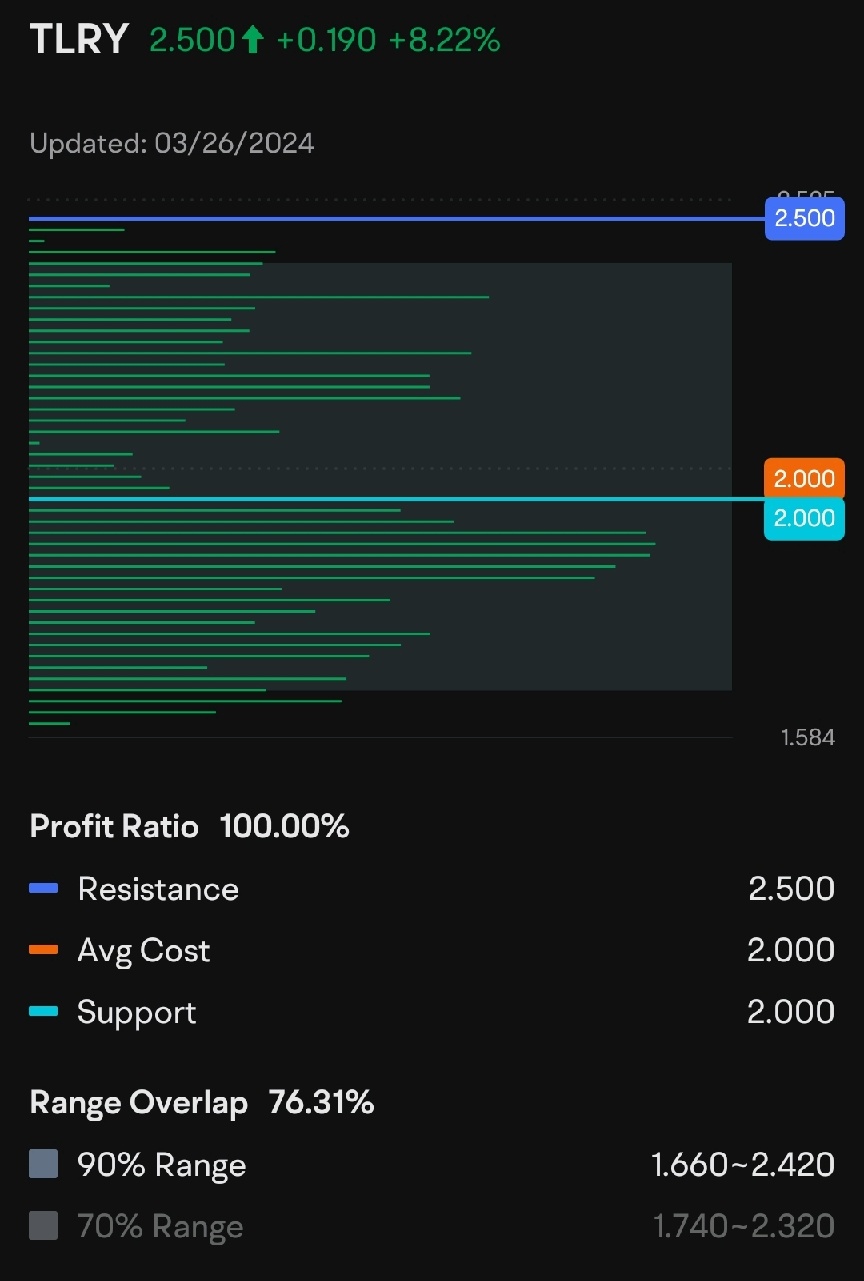
Task: Click the TLRY ticker symbol
Action: point(80,40)
